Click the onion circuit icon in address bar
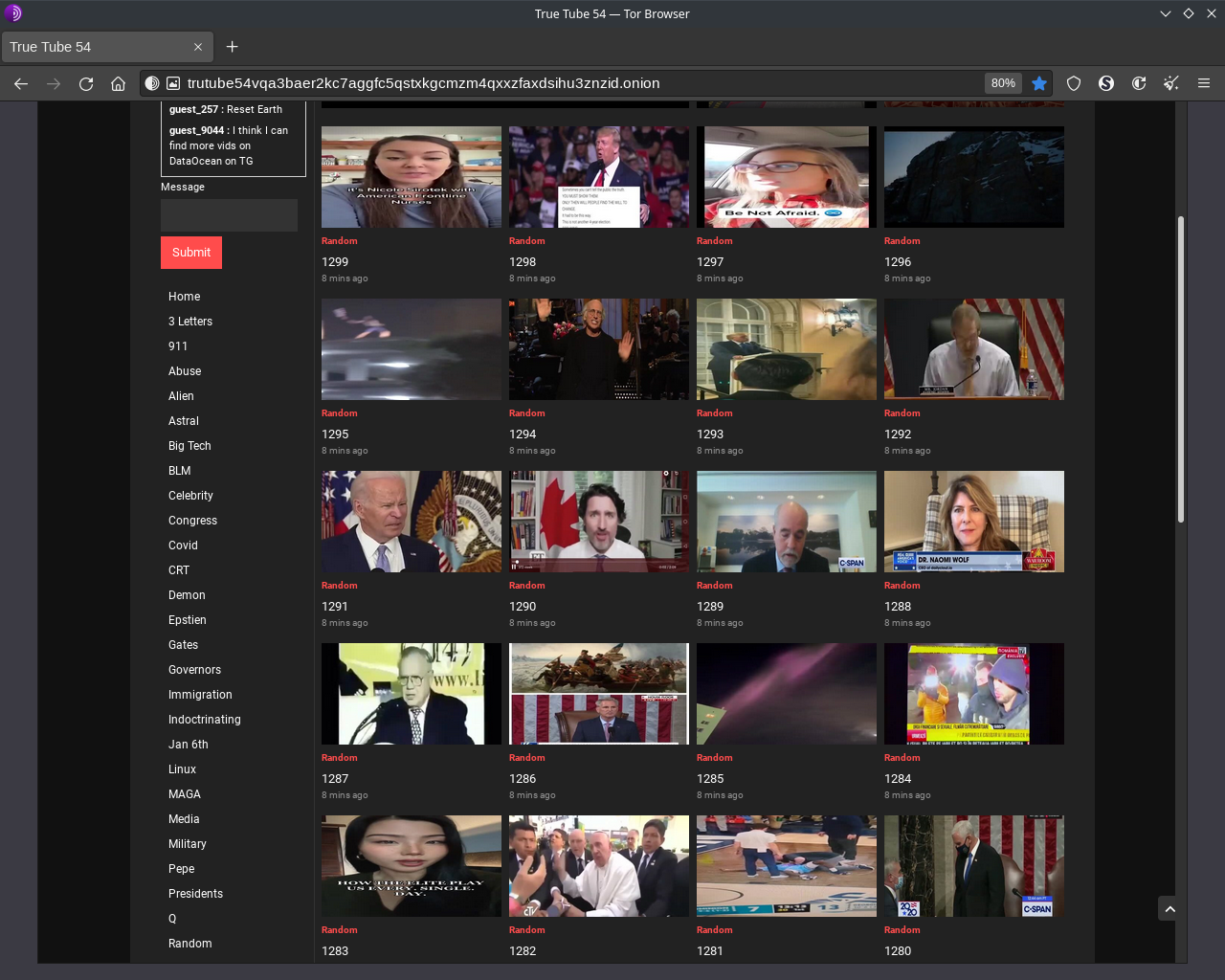This screenshot has width=1225, height=980. coord(152,83)
